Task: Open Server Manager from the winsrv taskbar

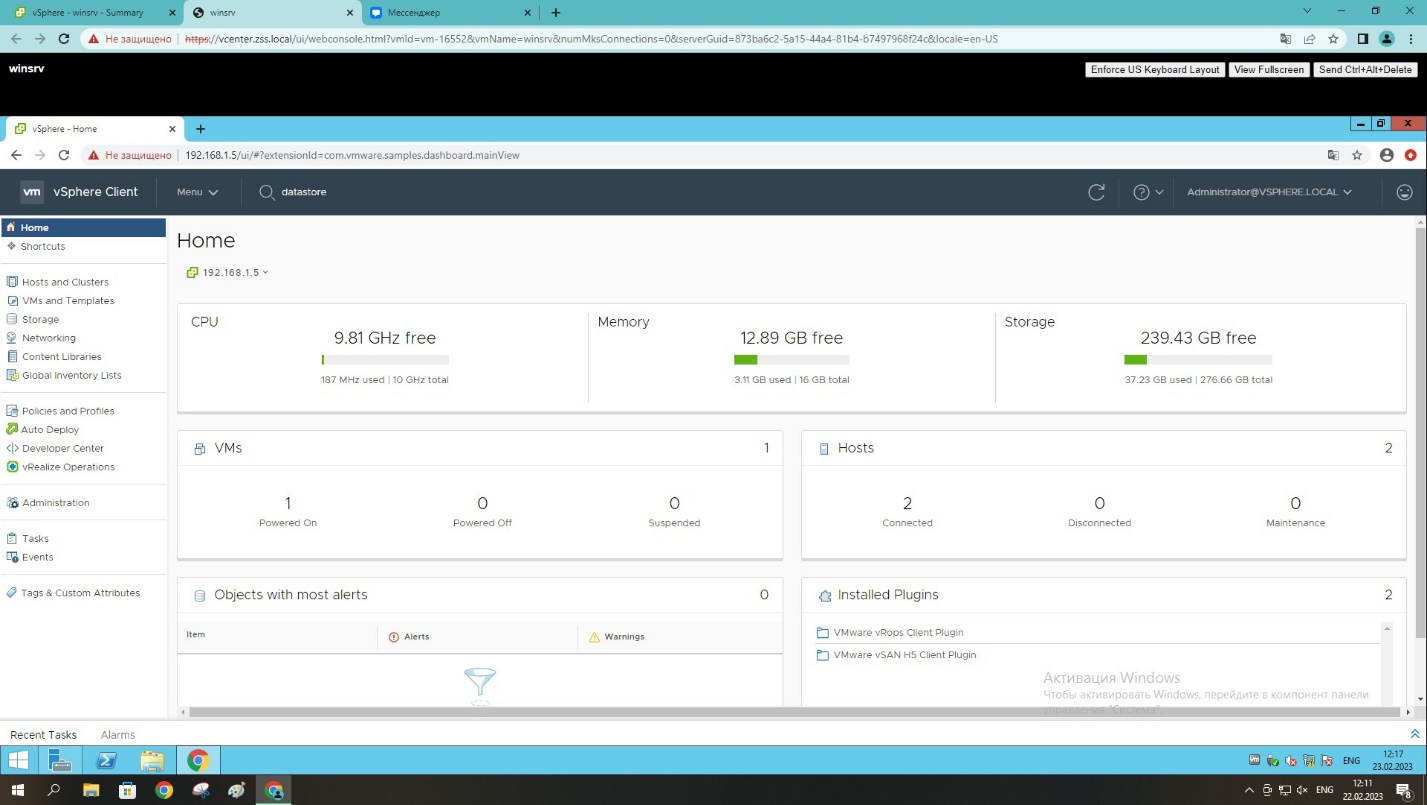Action: point(60,761)
